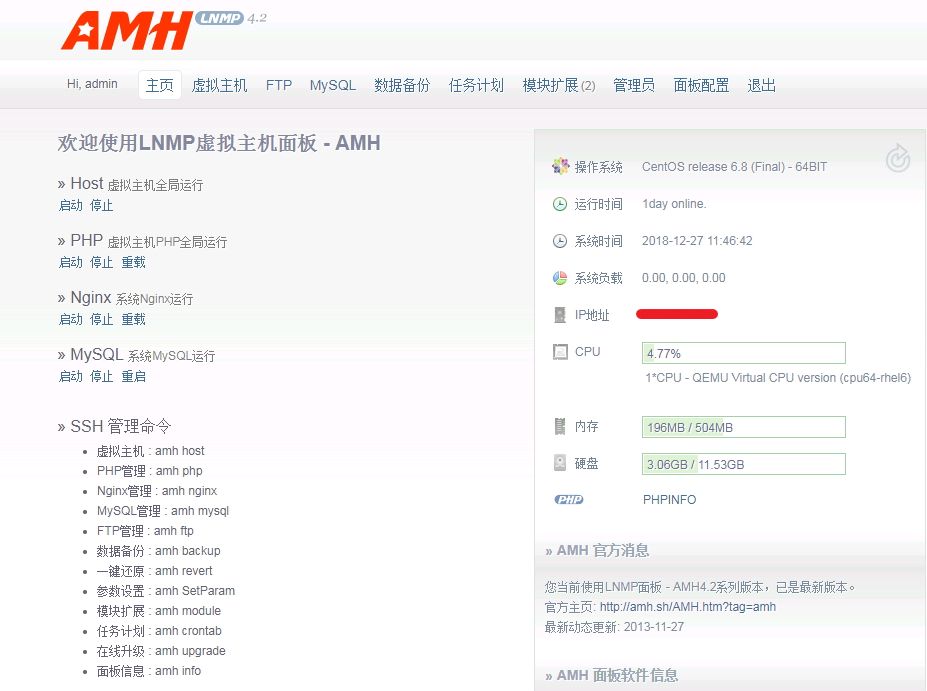Stop the Host service with 停止
The width and height of the screenshot is (927, 691).
[102, 205]
